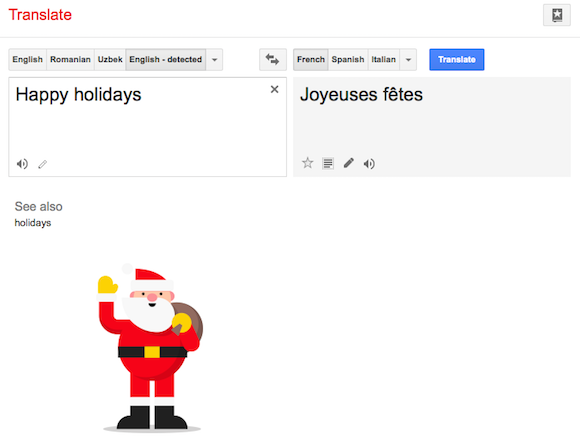Clear the source text with X
The height and width of the screenshot is (437, 580).
click(274, 89)
